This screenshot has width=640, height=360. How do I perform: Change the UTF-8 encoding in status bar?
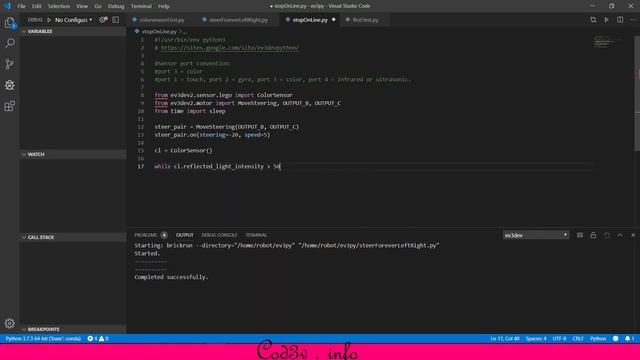tap(559, 338)
